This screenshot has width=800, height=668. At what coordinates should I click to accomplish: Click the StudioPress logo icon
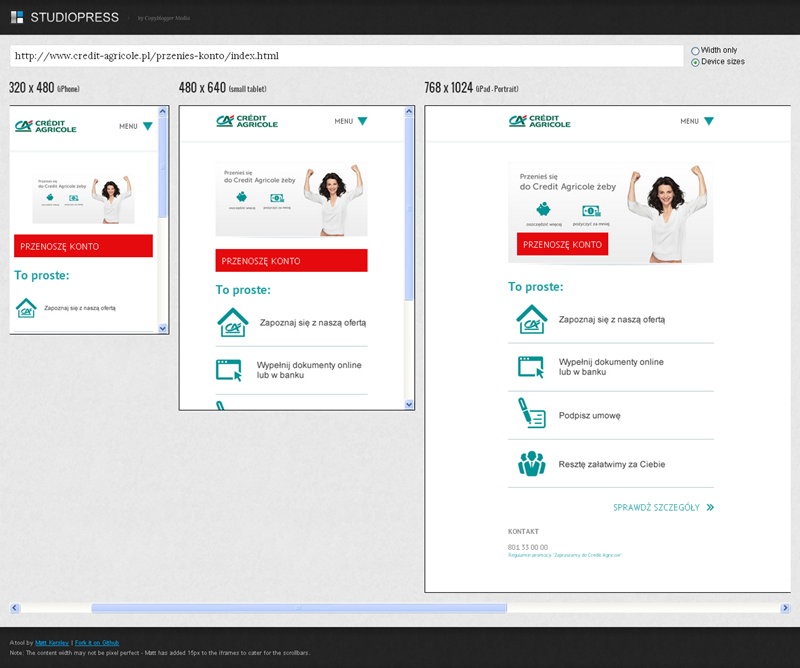click(x=16, y=17)
